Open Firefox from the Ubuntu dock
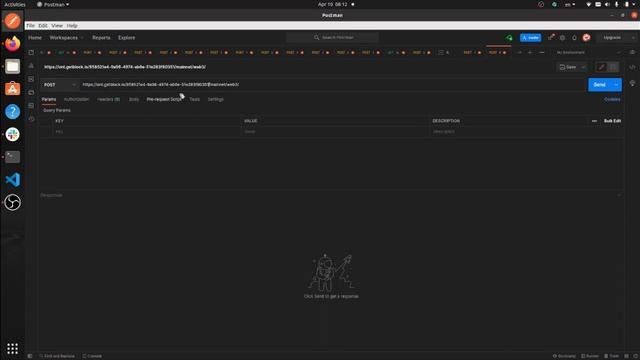 [x=13, y=44]
